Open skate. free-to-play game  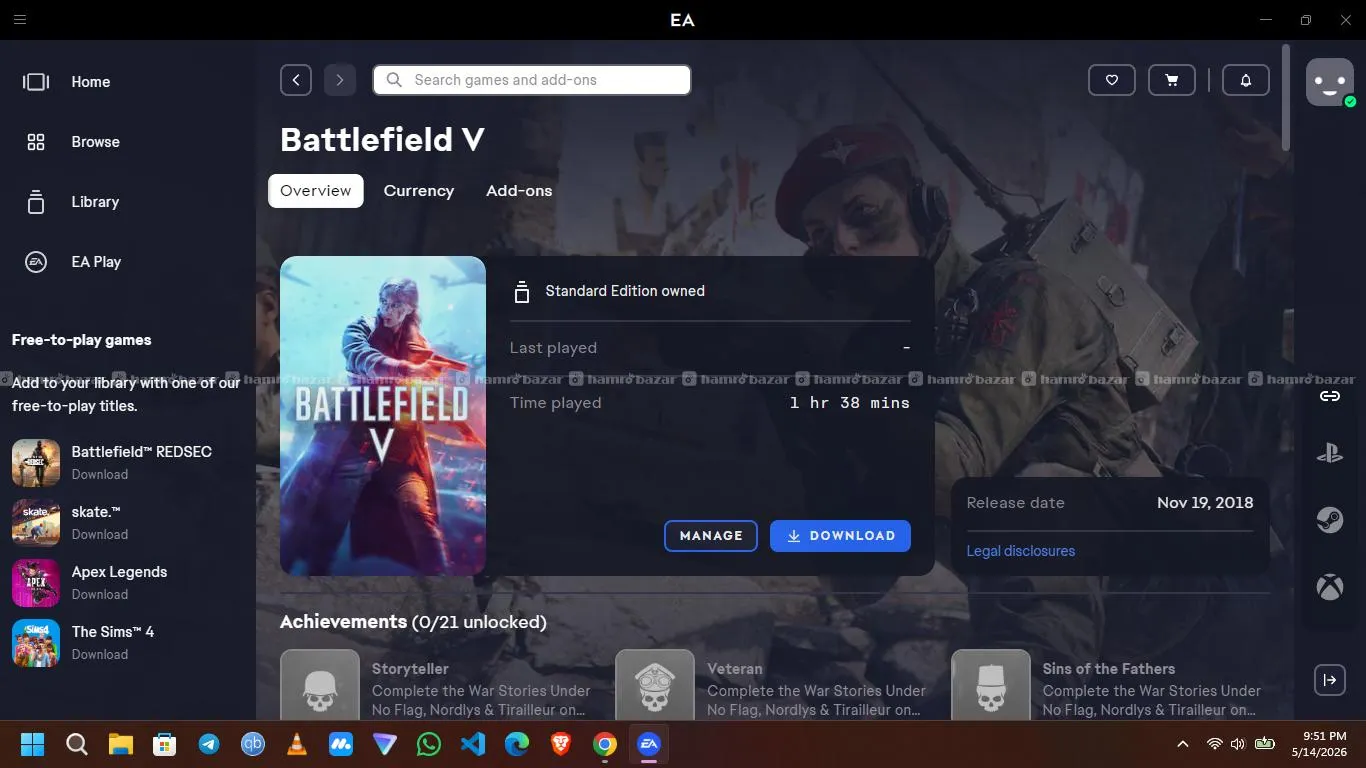[x=128, y=522]
